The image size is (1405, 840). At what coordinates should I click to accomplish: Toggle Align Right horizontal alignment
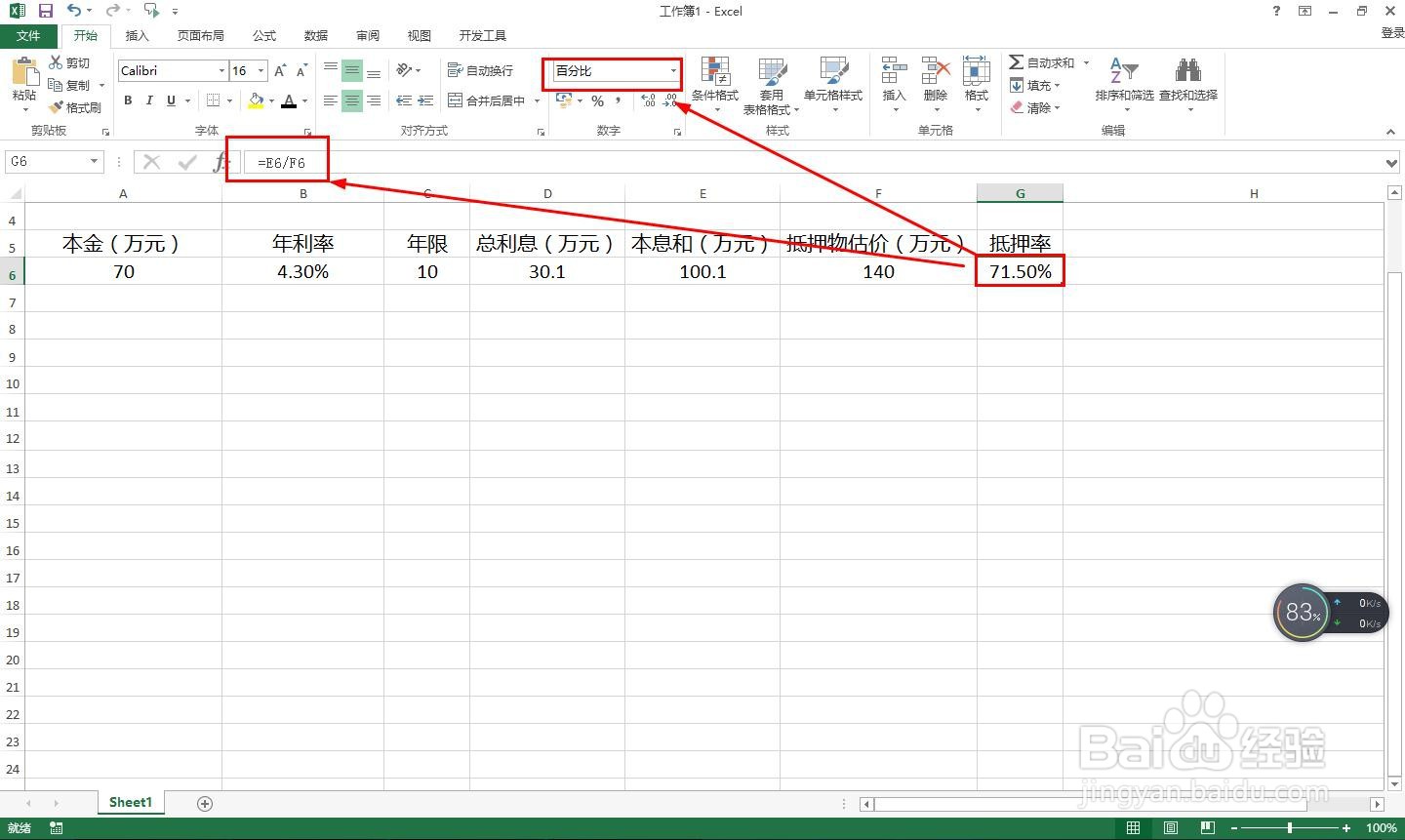[374, 100]
